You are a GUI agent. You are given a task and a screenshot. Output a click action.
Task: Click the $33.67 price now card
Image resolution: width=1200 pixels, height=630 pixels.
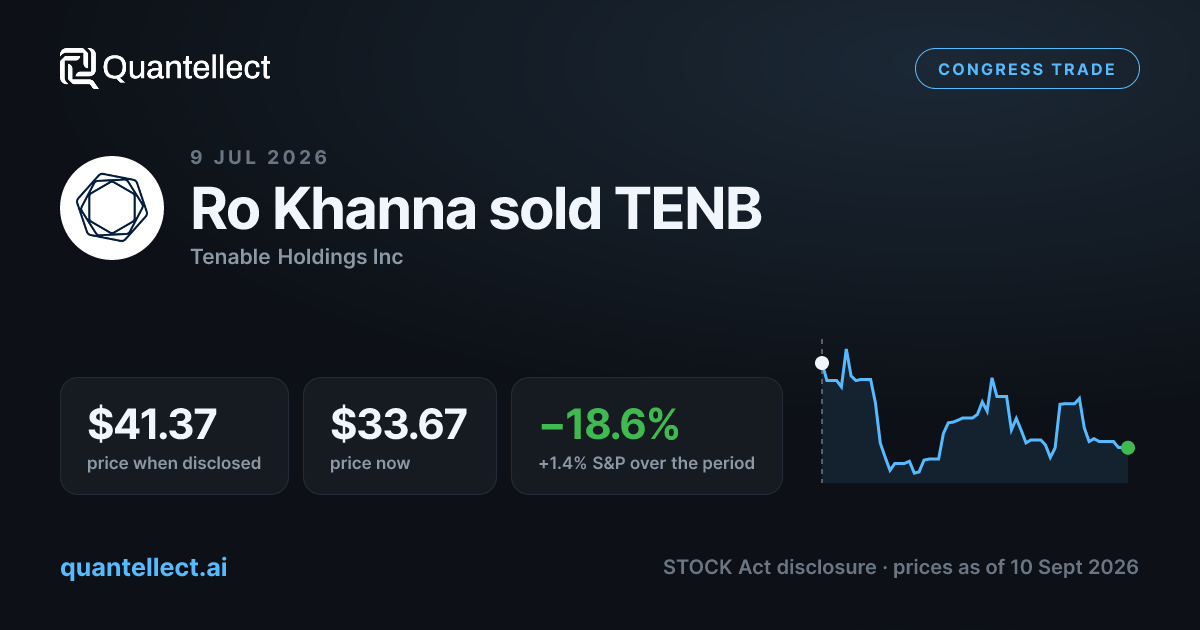coord(400,435)
